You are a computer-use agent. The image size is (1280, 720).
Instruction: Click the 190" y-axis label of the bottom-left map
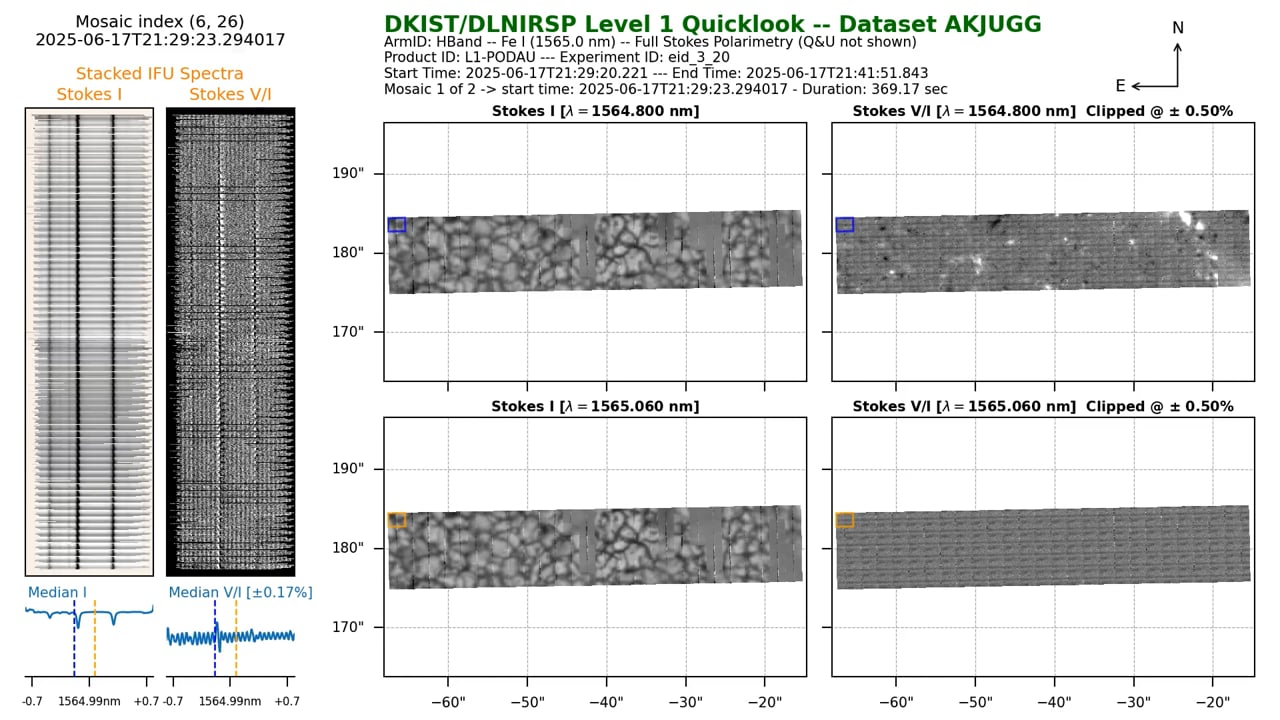tap(348, 469)
